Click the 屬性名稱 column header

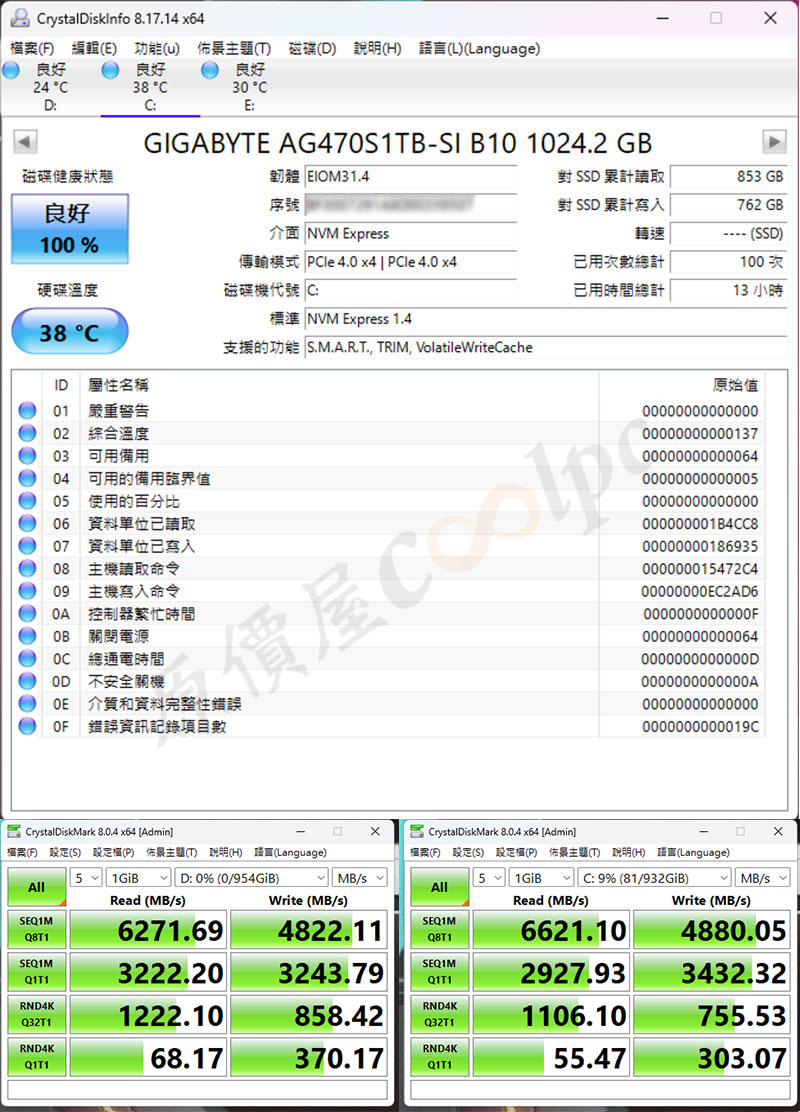(x=340, y=385)
